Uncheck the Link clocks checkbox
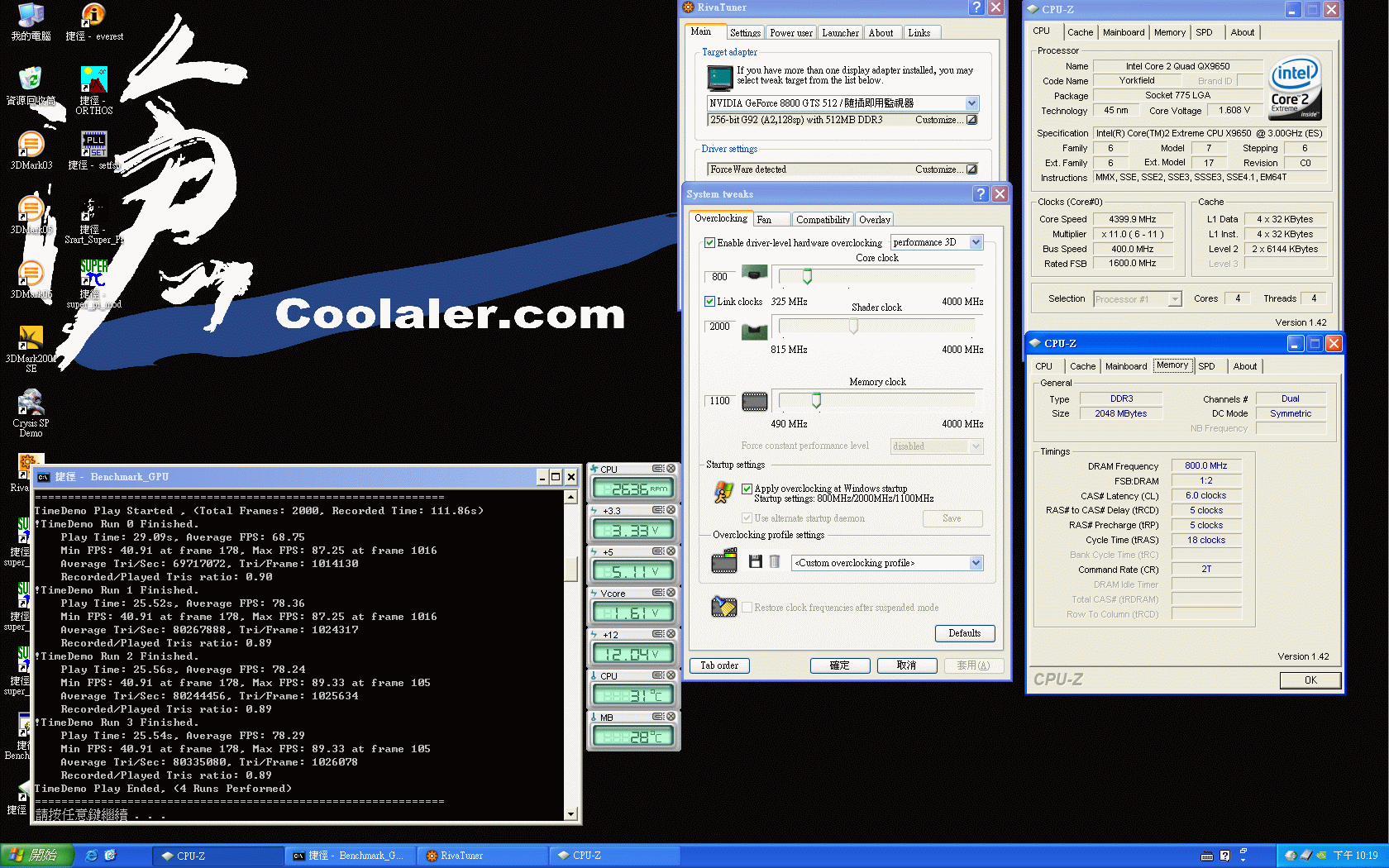Screen dimensions: 1389x868 pos(709,302)
